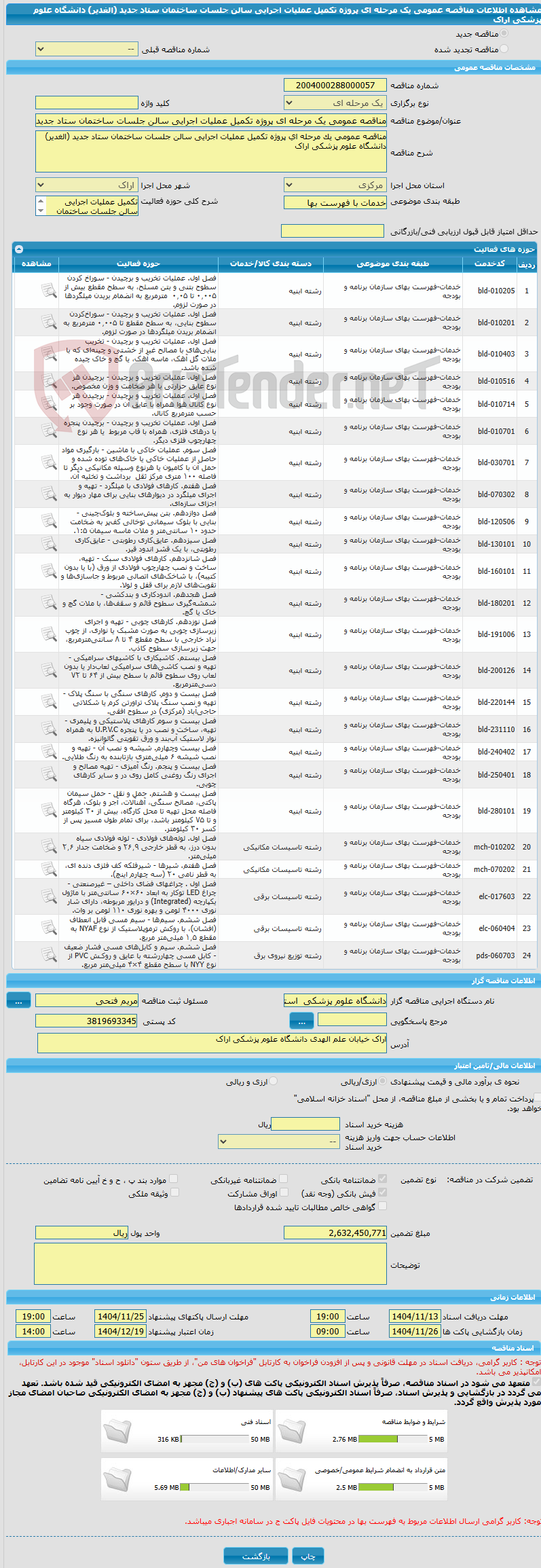Open view icon for row bld-231110

[49, 729]
